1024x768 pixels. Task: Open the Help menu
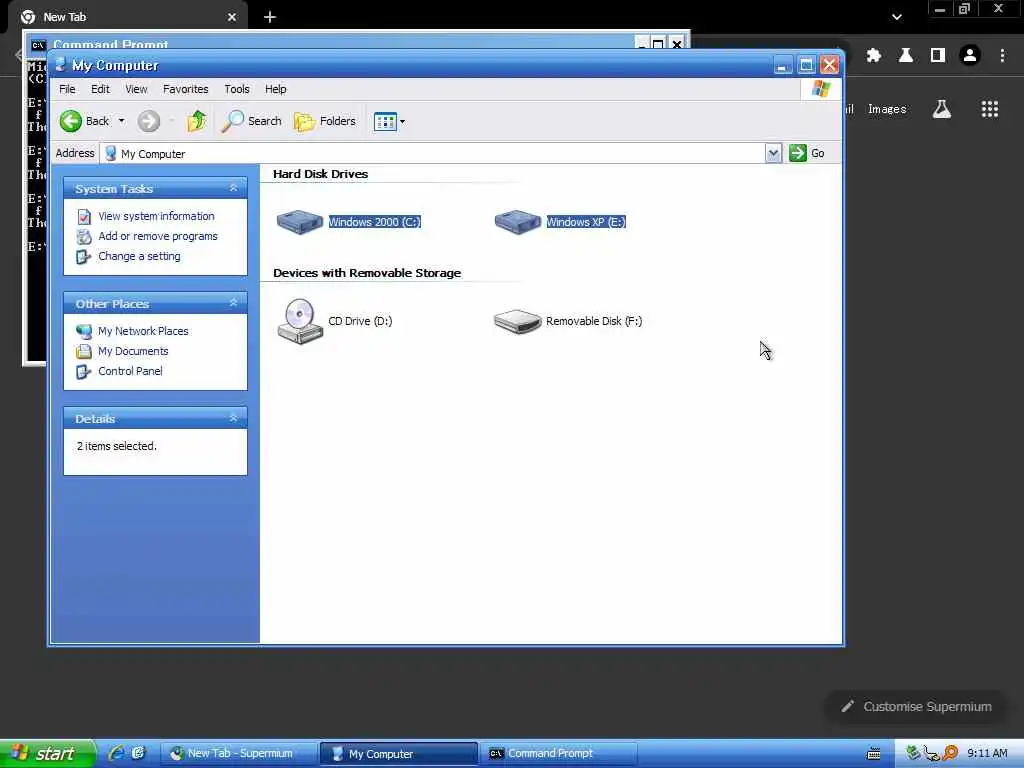coord(275,89)
